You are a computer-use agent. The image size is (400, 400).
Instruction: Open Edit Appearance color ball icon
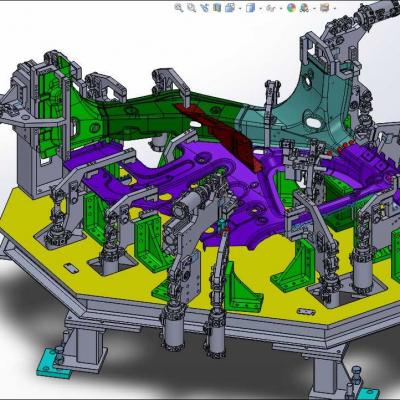click(x=291, y=8)
